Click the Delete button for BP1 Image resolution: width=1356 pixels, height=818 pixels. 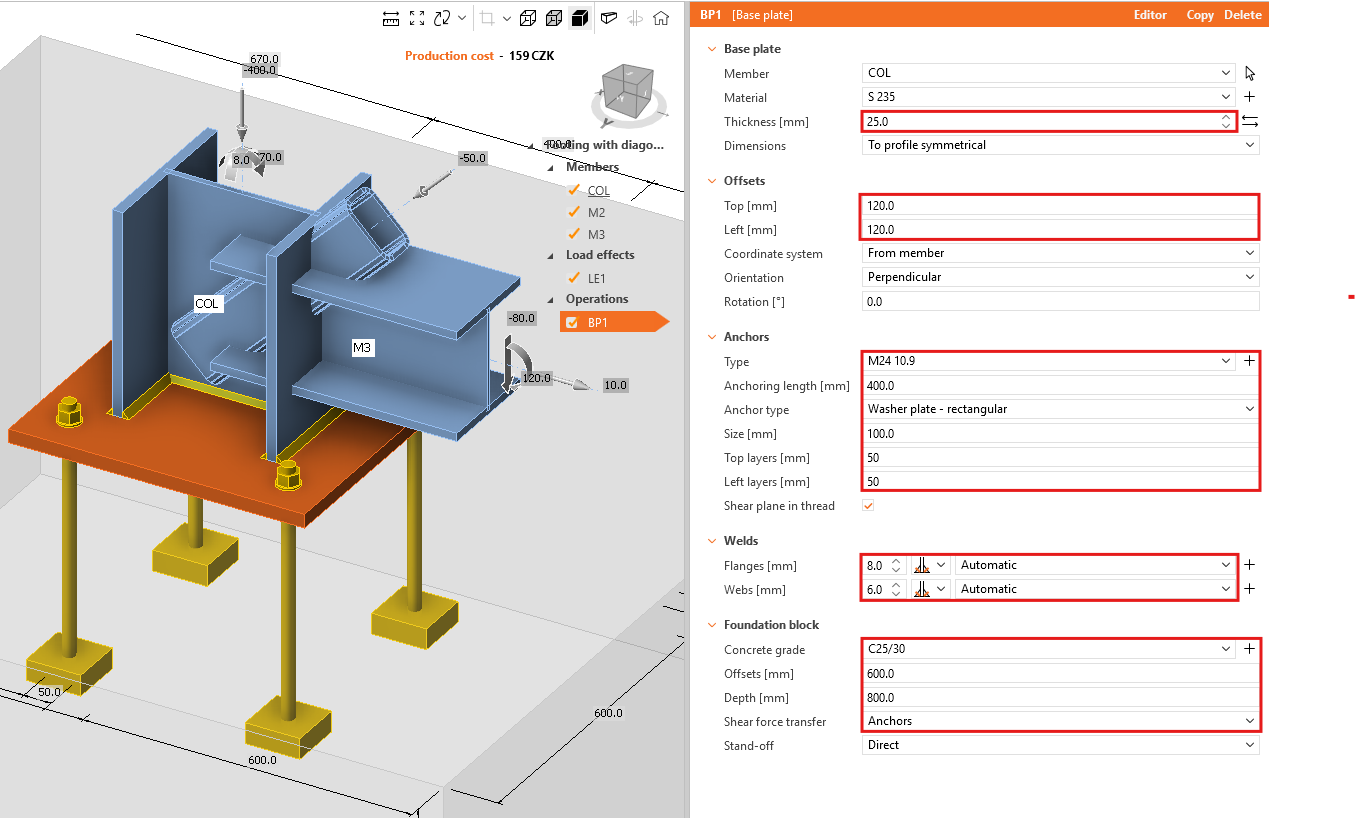1243,15
